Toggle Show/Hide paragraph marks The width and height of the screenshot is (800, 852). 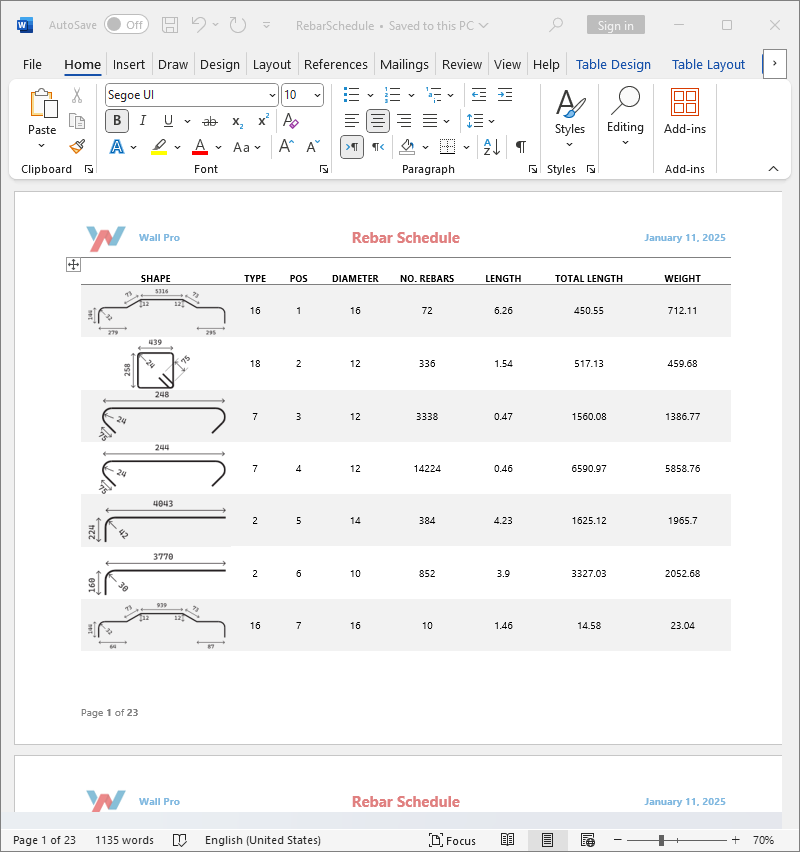(521, 147)
